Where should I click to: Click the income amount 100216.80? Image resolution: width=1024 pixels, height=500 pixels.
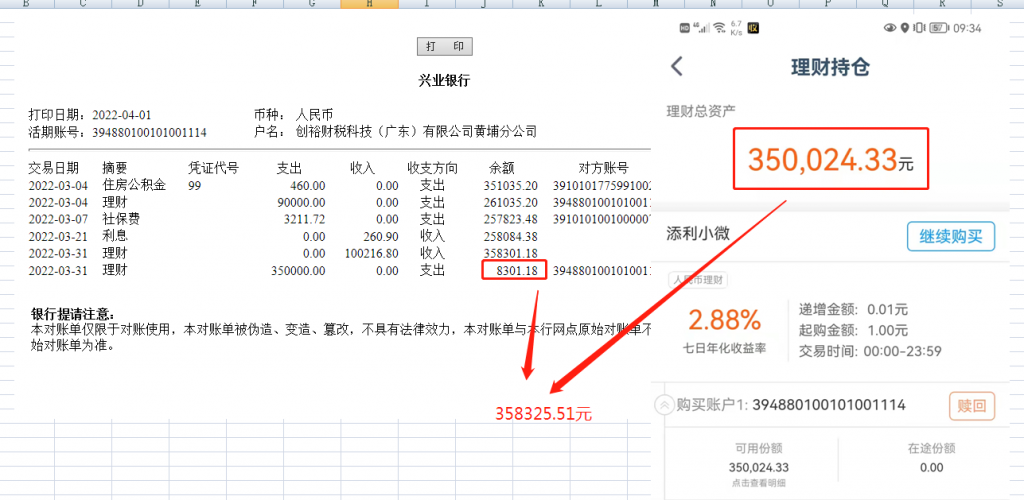coord(371,253)
